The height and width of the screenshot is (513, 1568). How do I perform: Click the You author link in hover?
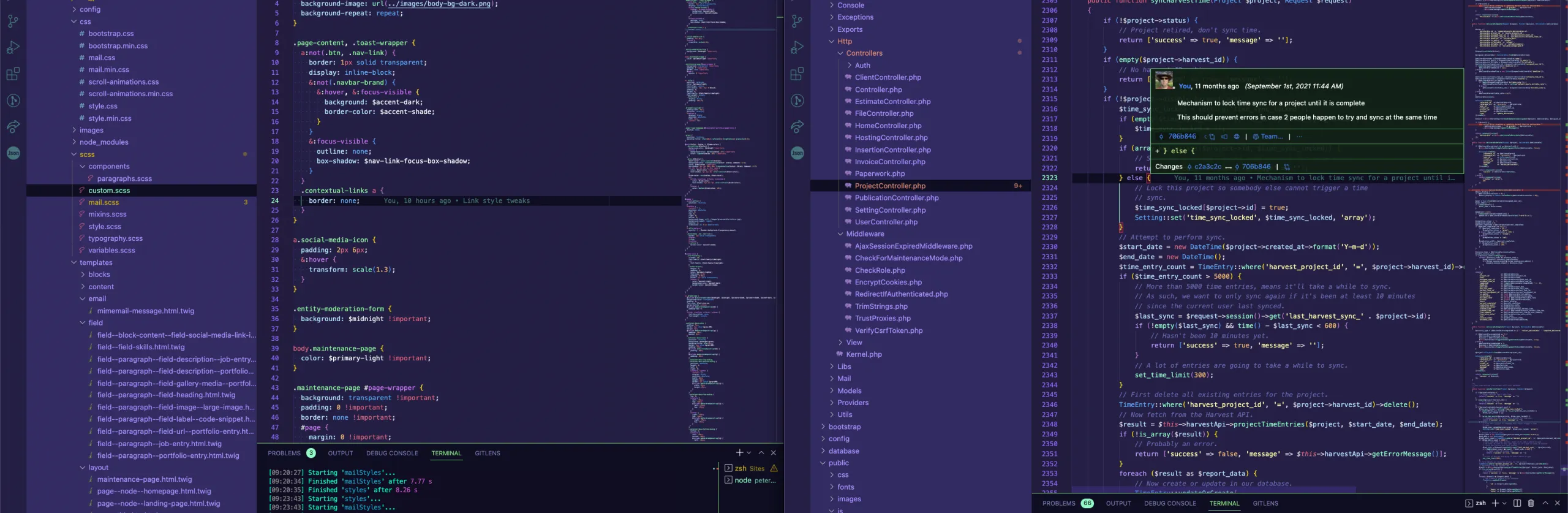(x=1185, y=86)
